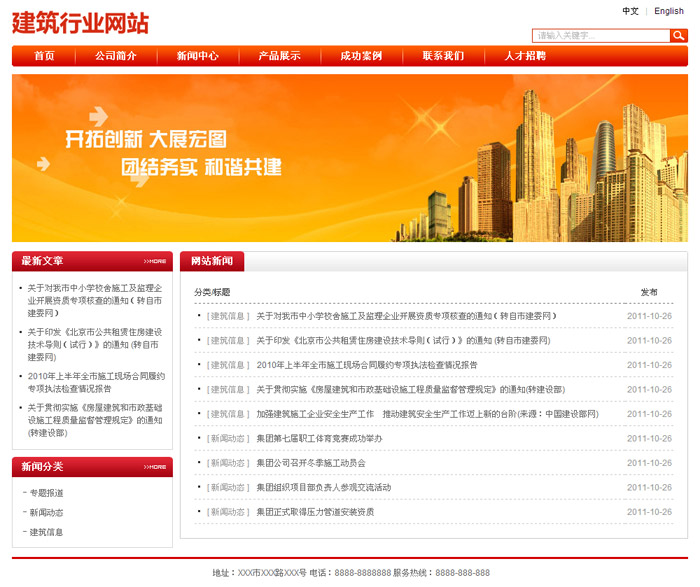
Task: Type in the keyword search field
Action: [x=600, y=36]
